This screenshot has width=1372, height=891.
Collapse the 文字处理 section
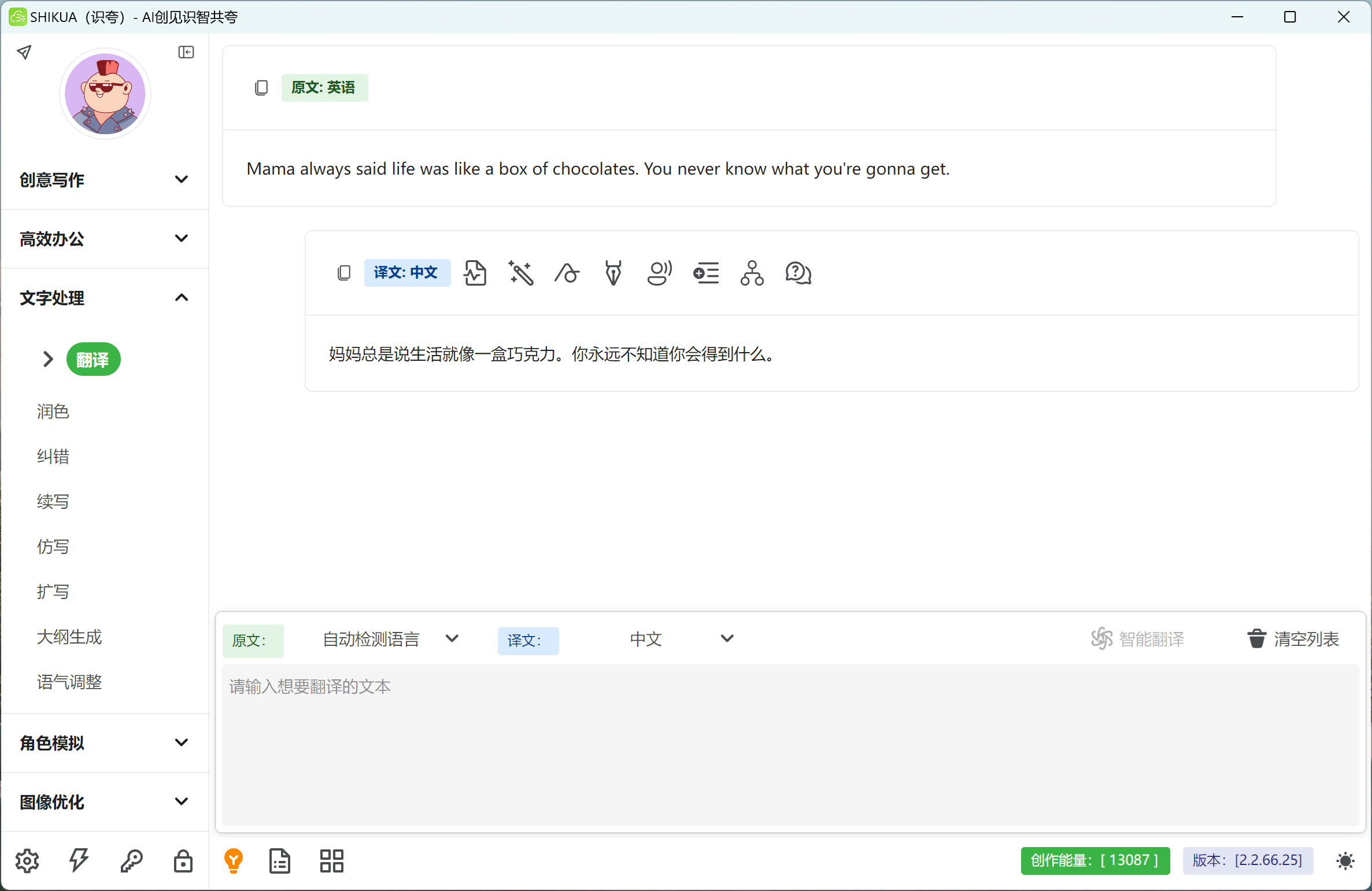(x=105, y=298)
